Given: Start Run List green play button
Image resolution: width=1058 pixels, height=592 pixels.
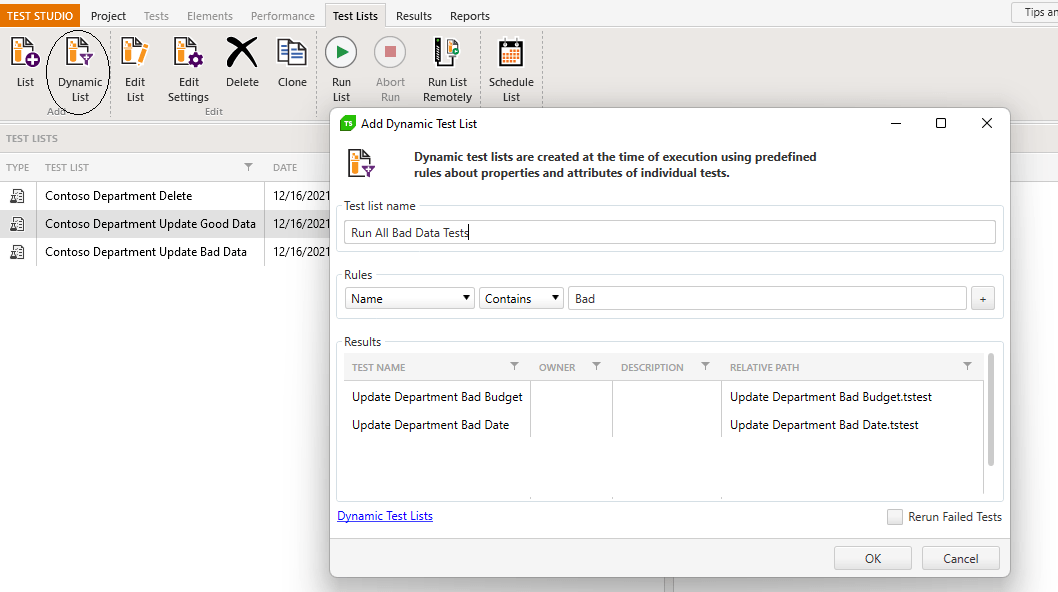Looking at the screenshot, I should tap(341, 52).
